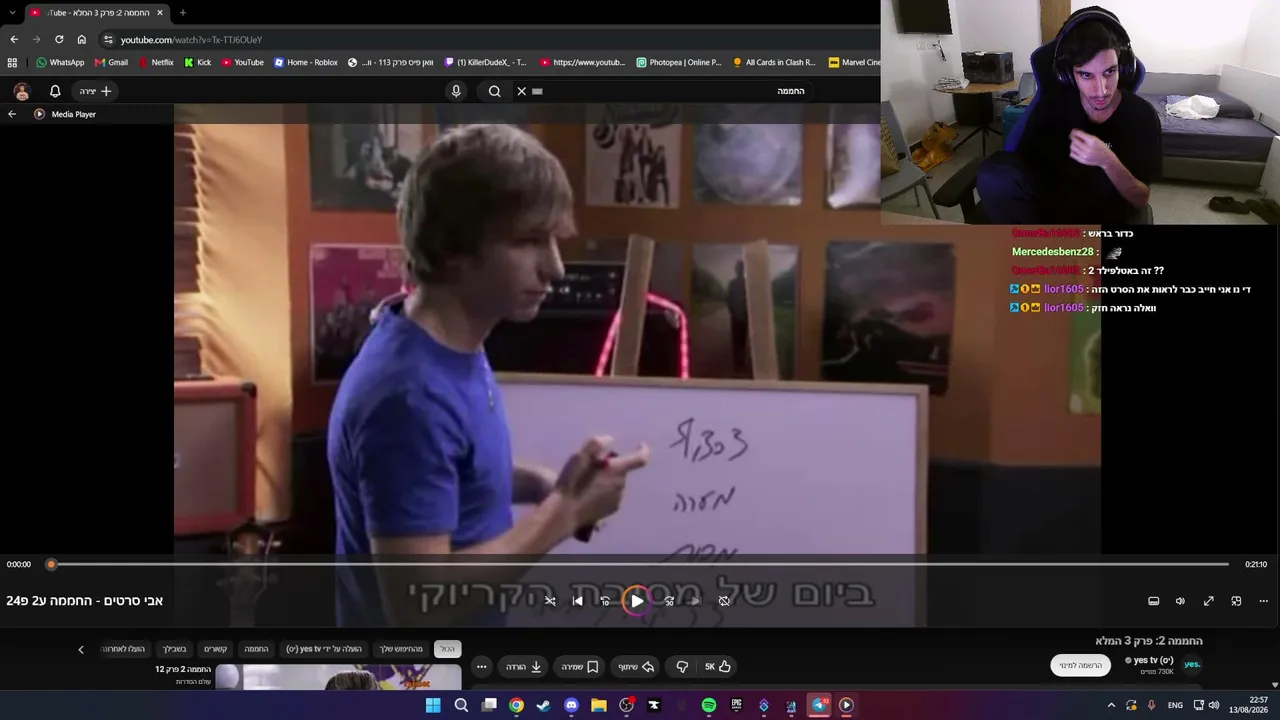Open Windows taskbar search
Viewport: 1280px width, 720px height.
461,705
